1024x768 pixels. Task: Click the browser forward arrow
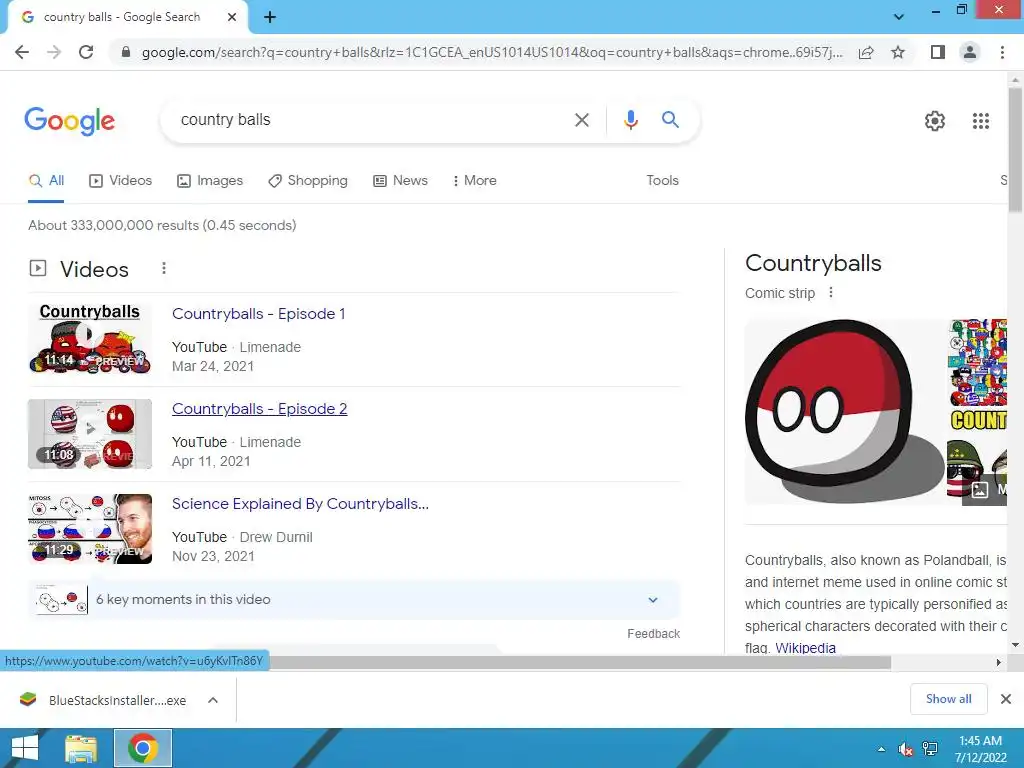click(x=54, y=52)
